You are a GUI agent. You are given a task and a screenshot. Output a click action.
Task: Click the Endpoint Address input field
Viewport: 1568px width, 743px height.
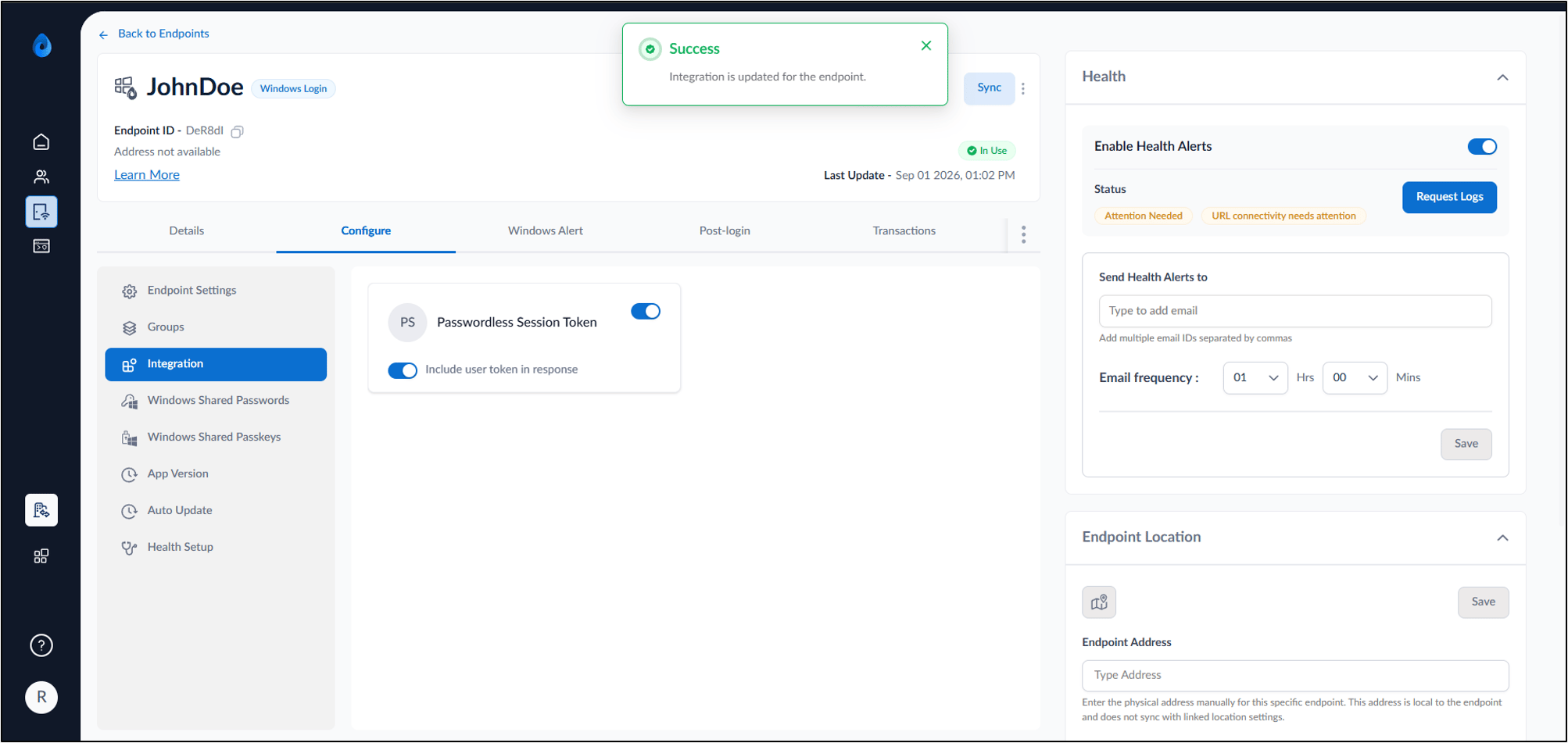pos(1295,676)
